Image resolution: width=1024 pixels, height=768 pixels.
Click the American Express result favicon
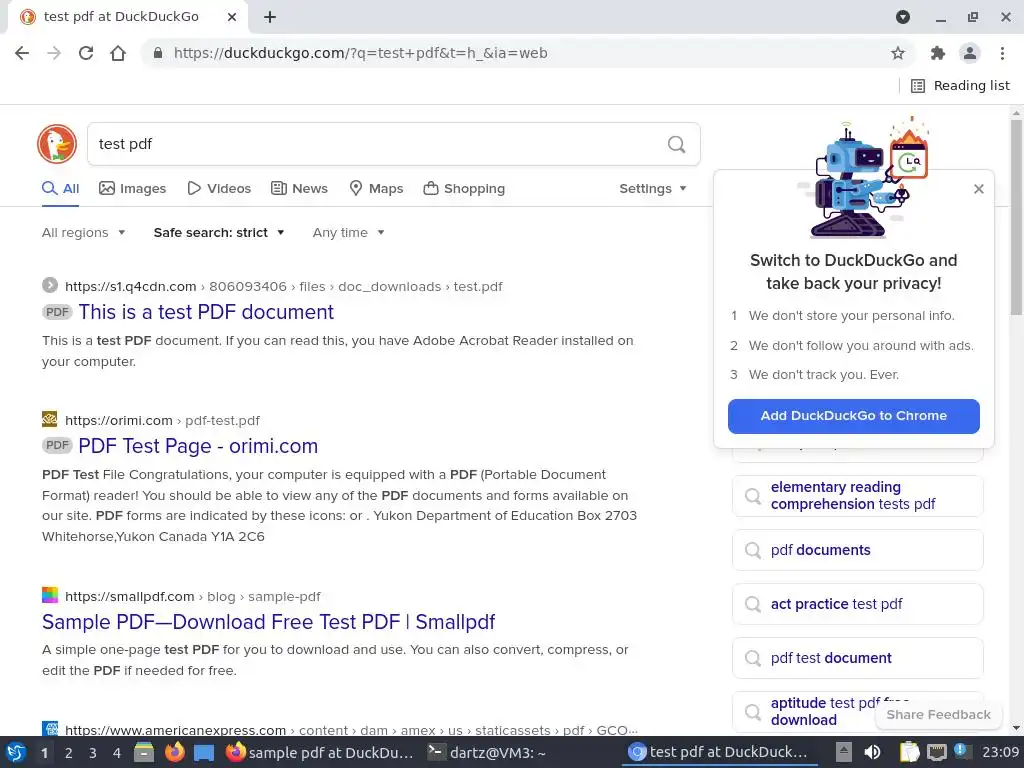pos(50,729)
